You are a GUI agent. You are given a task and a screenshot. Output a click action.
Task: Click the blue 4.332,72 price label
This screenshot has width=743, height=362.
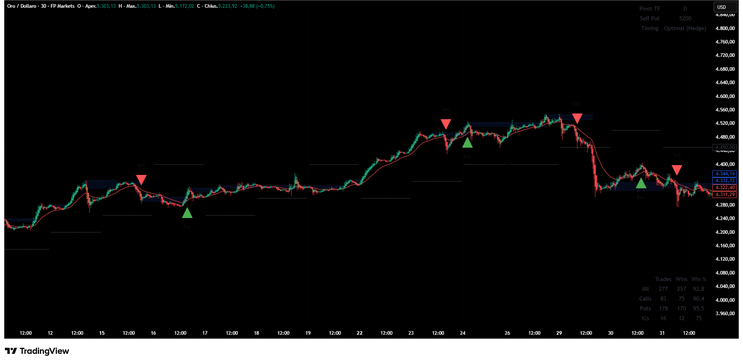[725, 181]
